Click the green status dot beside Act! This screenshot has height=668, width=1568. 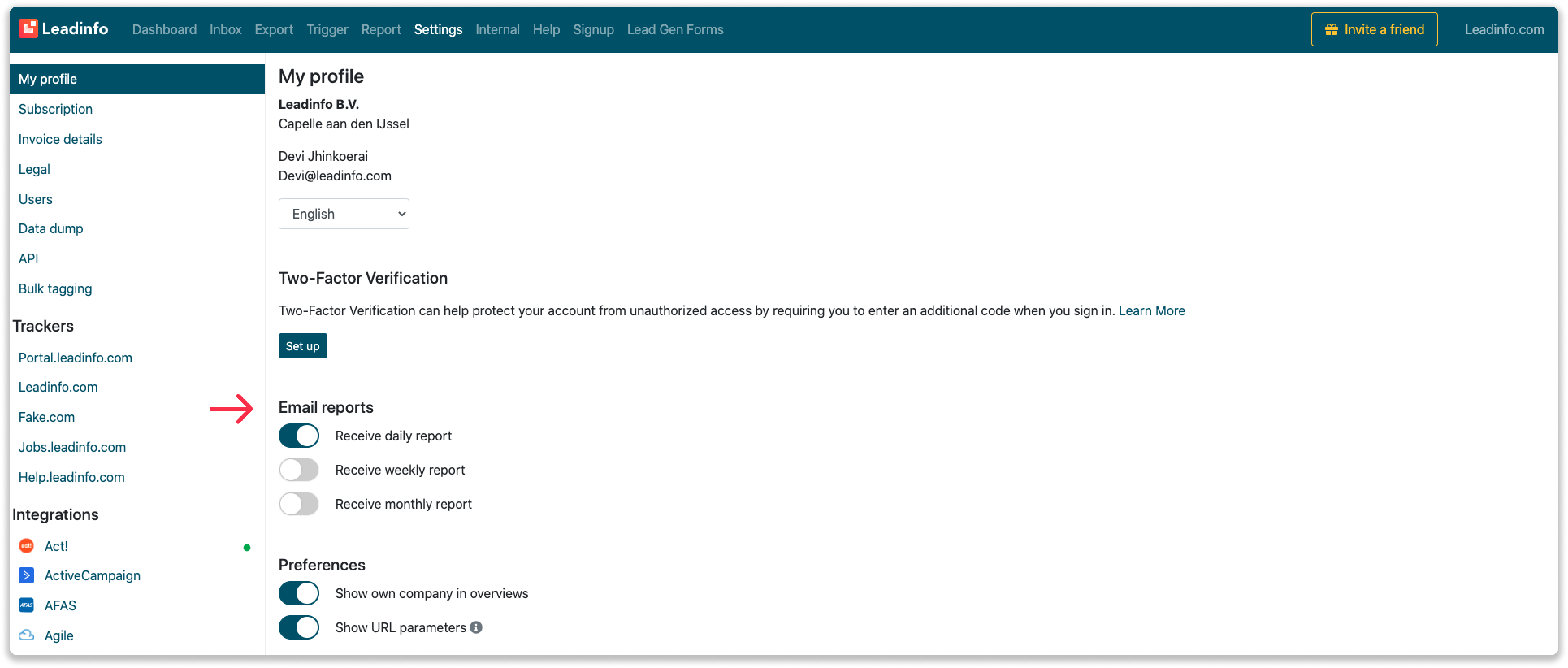coord(247,547)
